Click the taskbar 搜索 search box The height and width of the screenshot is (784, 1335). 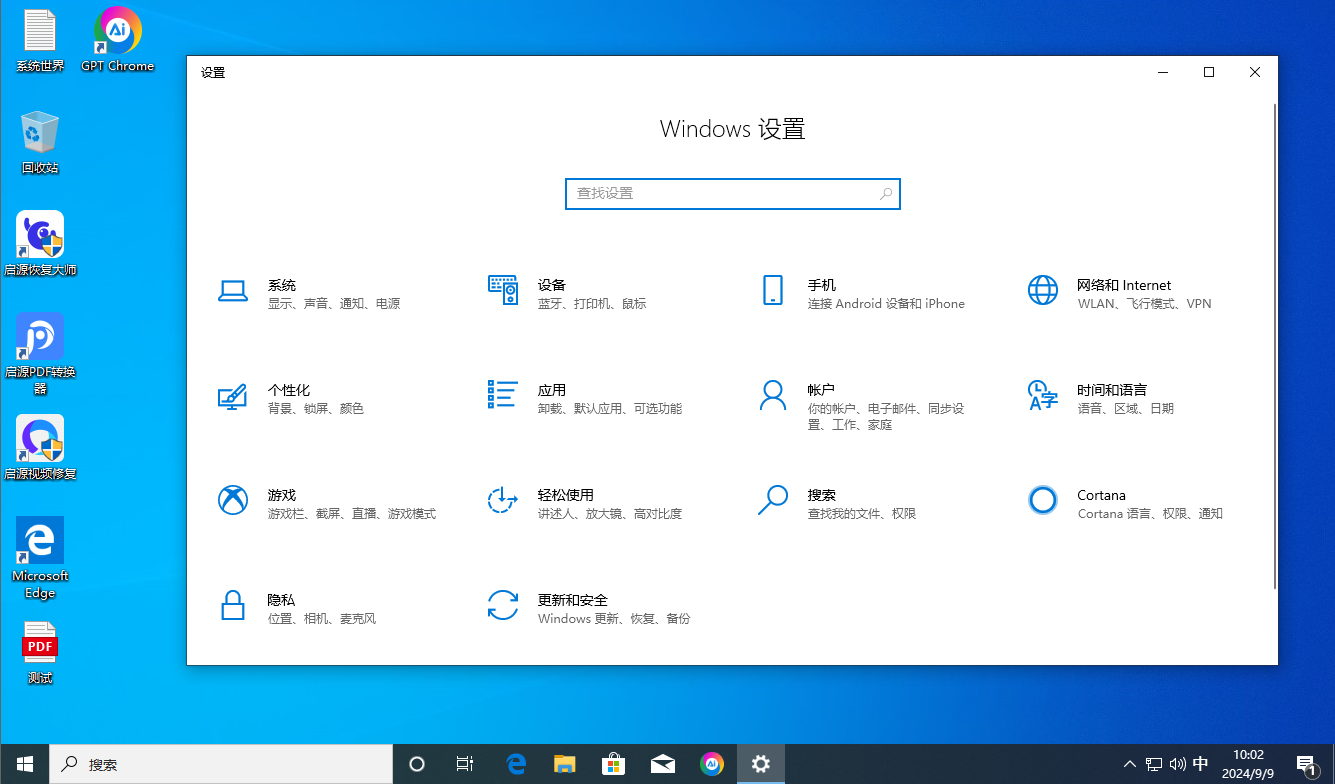(x=221, y=764)
